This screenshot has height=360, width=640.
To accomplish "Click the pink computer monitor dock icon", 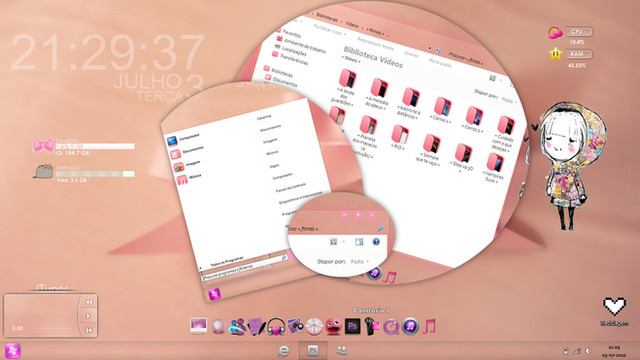I will pos(198,326).
